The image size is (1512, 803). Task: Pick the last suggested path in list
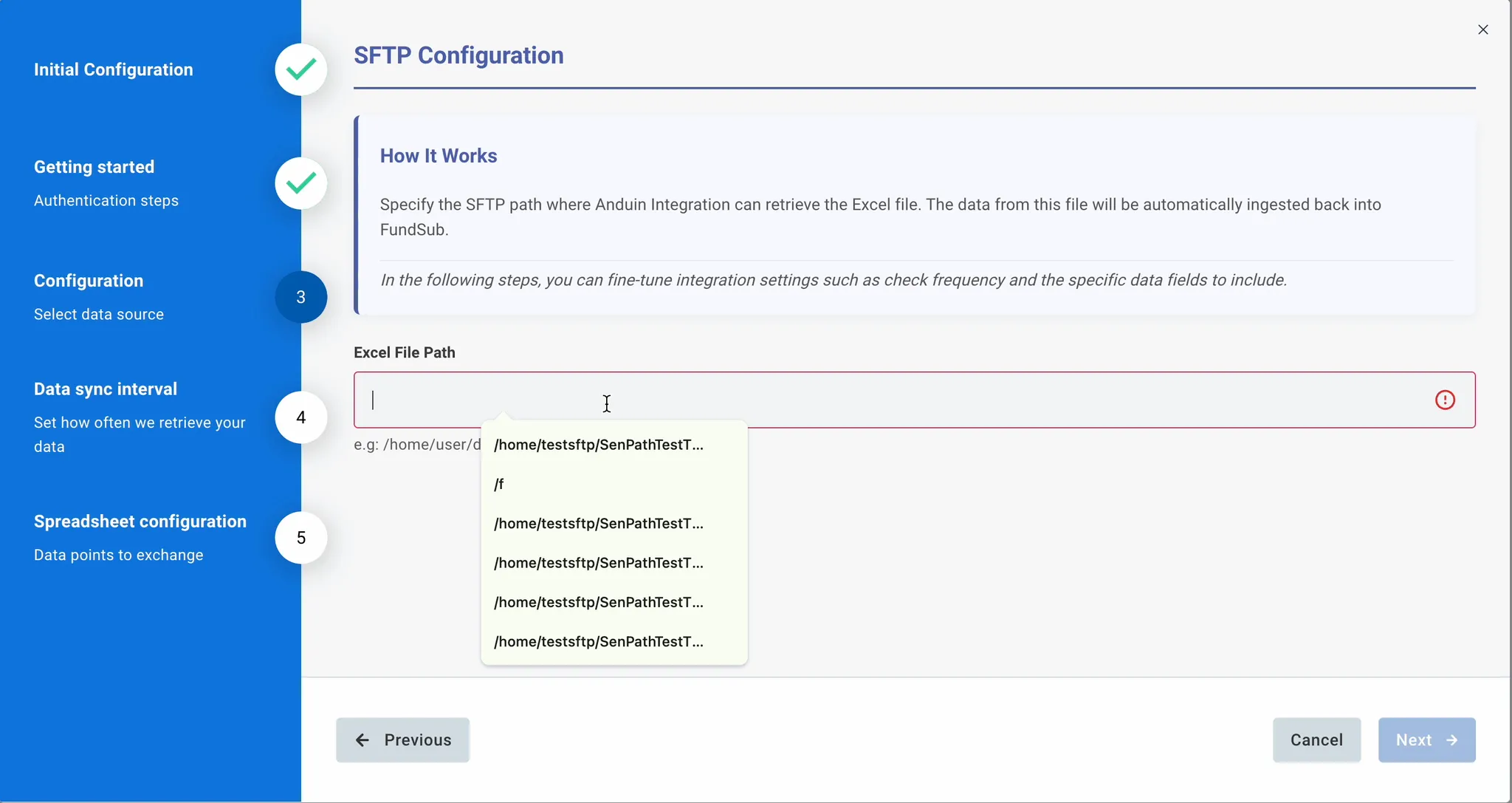[x=599, y=642]
